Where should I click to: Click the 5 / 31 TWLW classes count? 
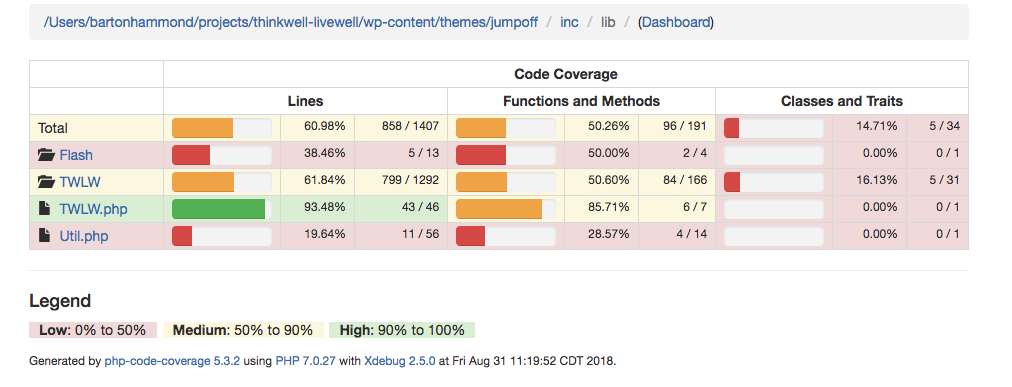pyautogui.click(x=944, y=181)
